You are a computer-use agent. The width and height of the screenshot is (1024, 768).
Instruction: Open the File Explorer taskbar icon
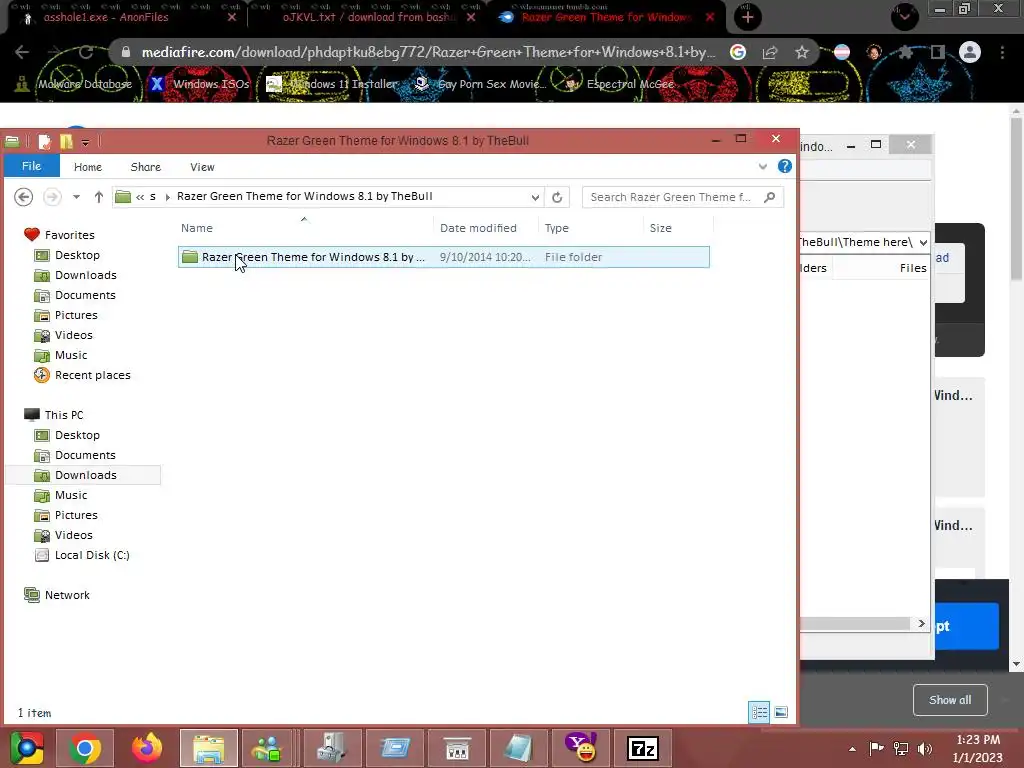pos(208,748)
